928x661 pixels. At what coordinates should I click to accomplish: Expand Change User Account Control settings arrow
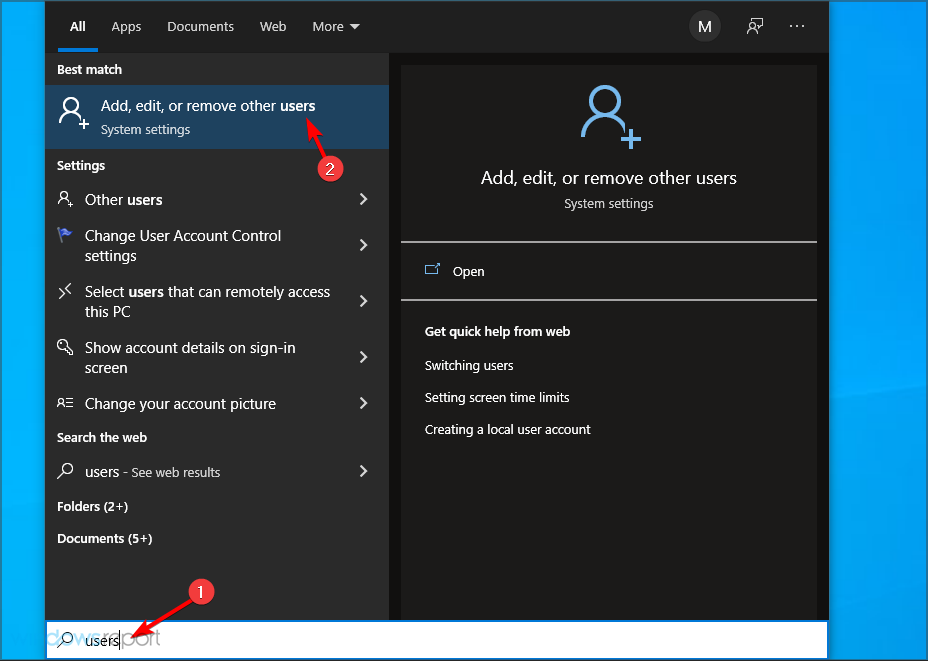[x=363, y=245]
